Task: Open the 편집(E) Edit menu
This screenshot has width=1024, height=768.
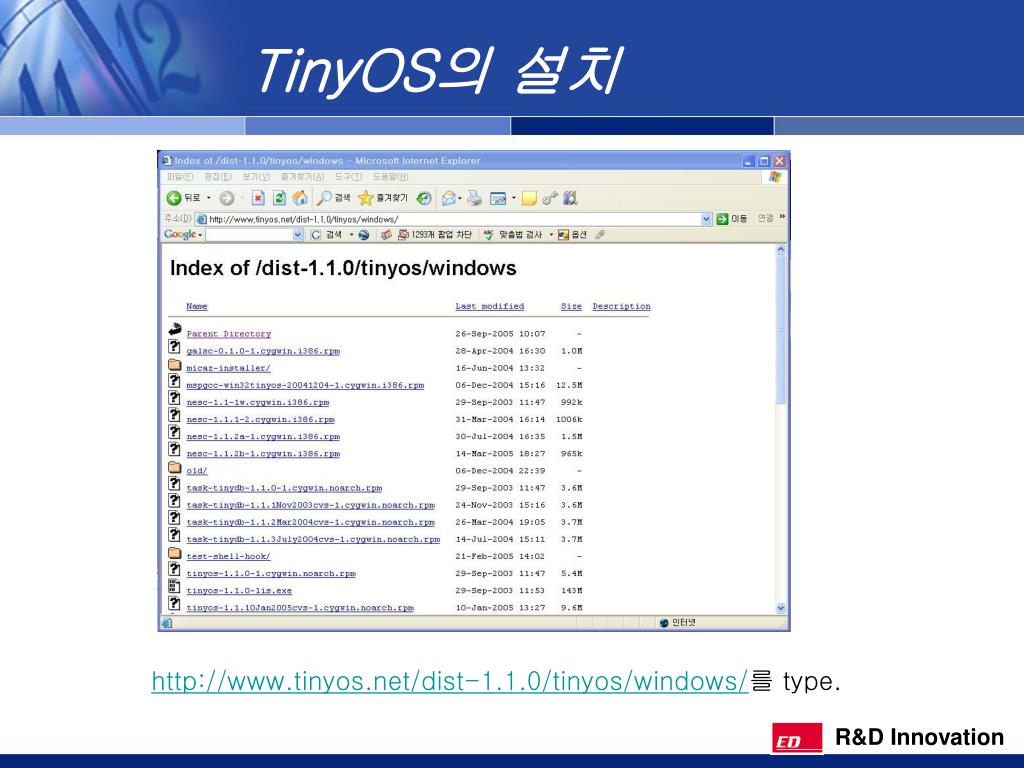Action: point(217,177)
